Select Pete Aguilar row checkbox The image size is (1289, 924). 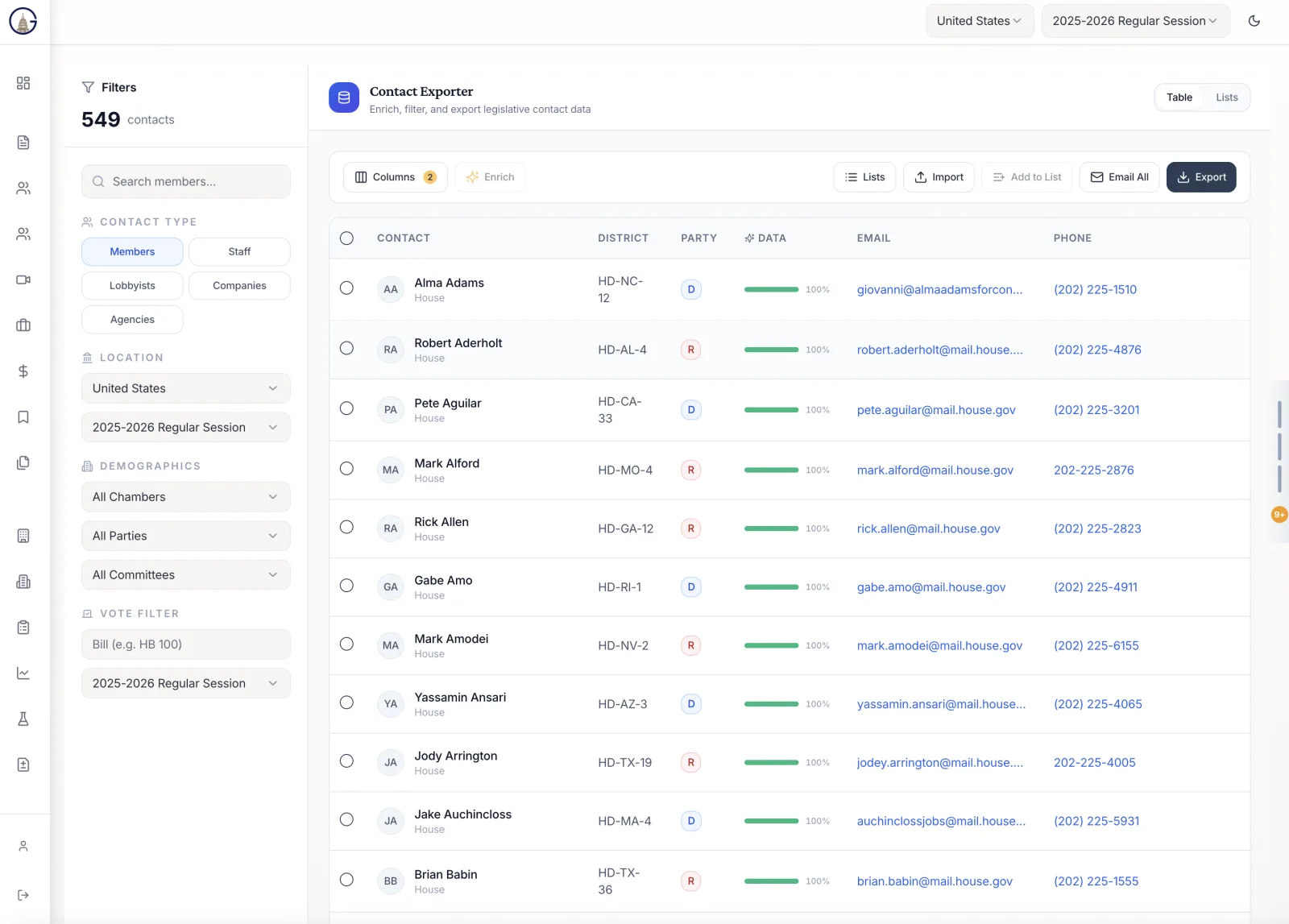(x=346, y=408)
